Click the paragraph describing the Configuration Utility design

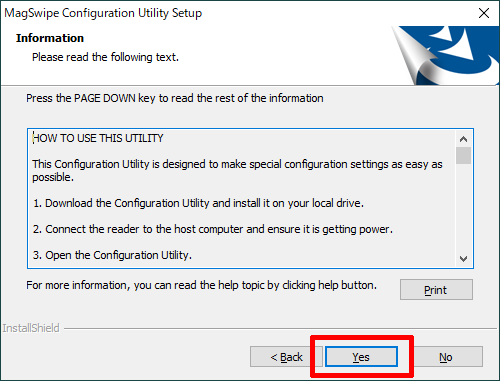[237, 170]
